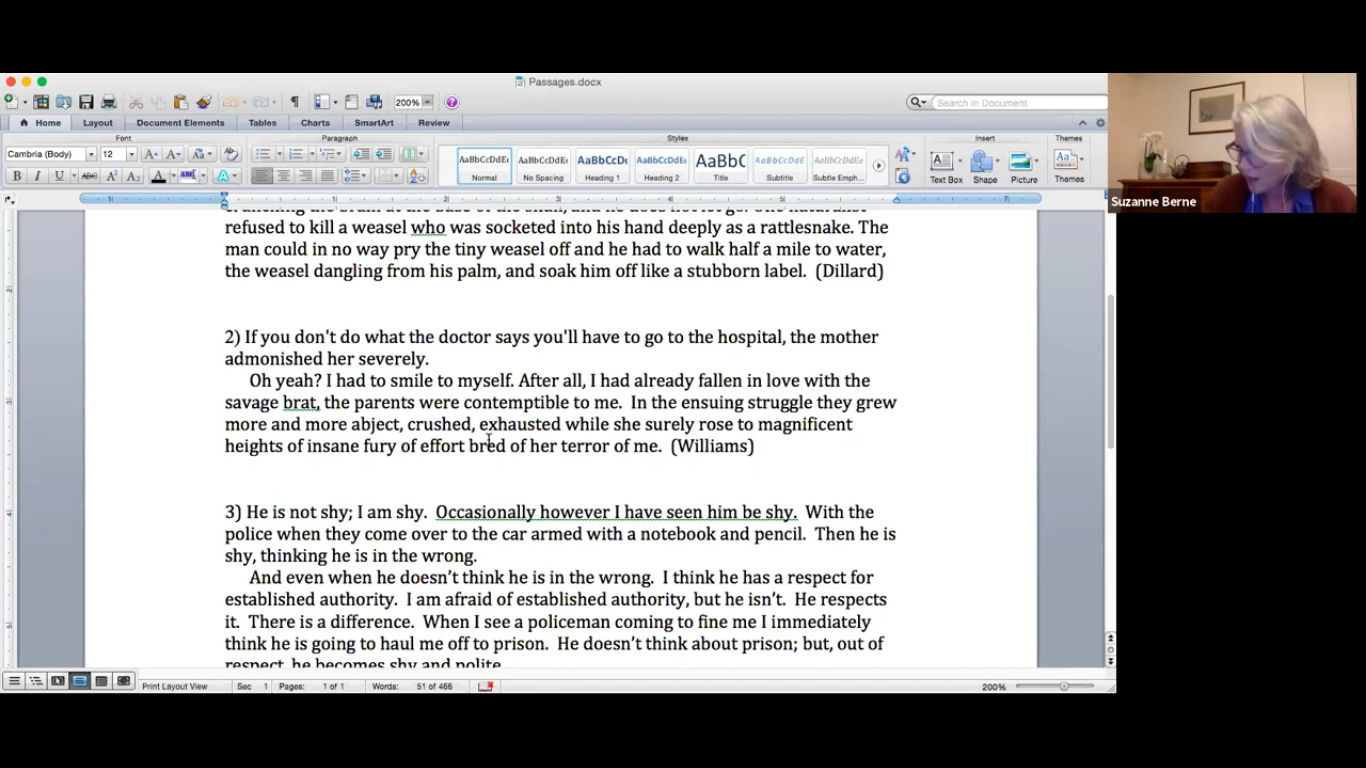Open Word Help purple question icon
The height and width of the screenshot is (768, 1366).
point(452,102)
